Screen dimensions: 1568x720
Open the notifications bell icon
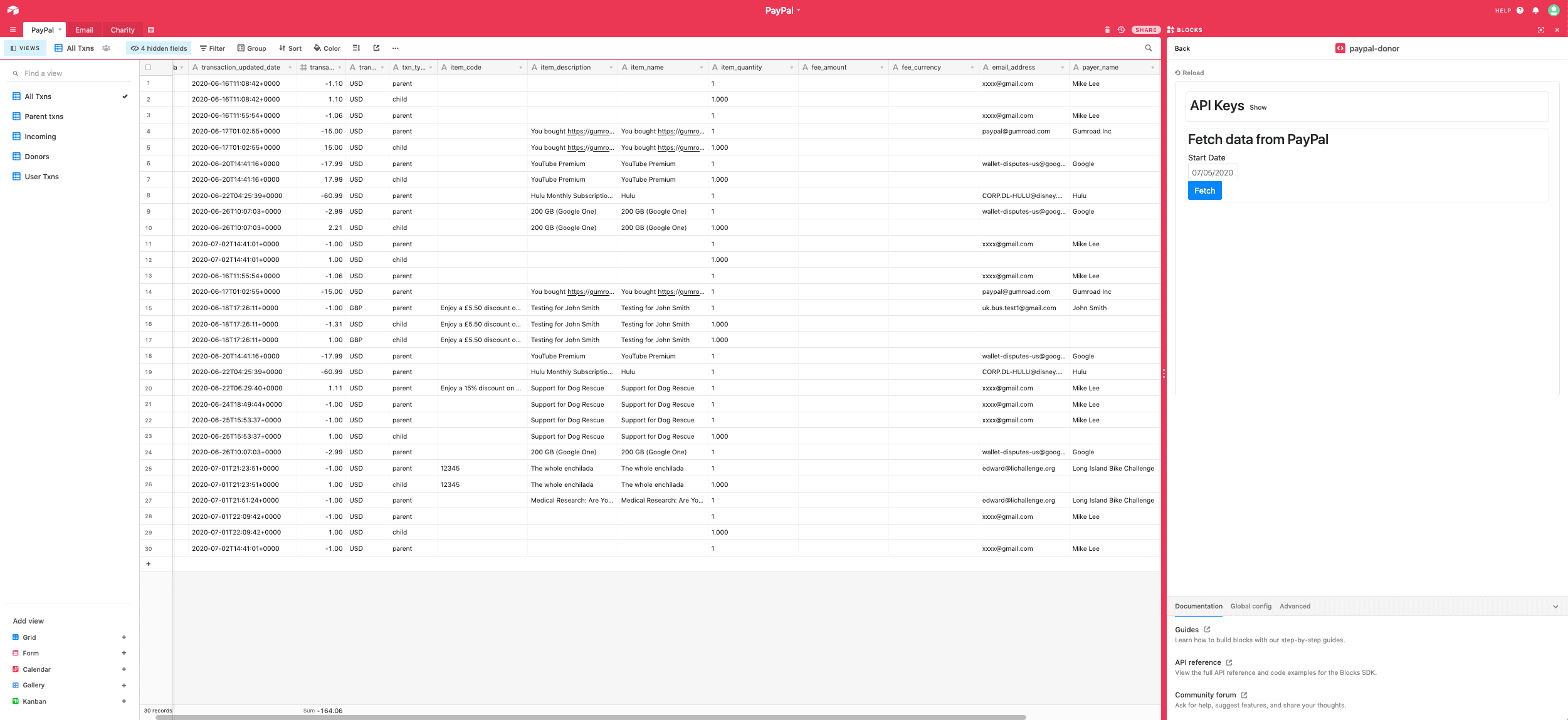click(1535, 10)
